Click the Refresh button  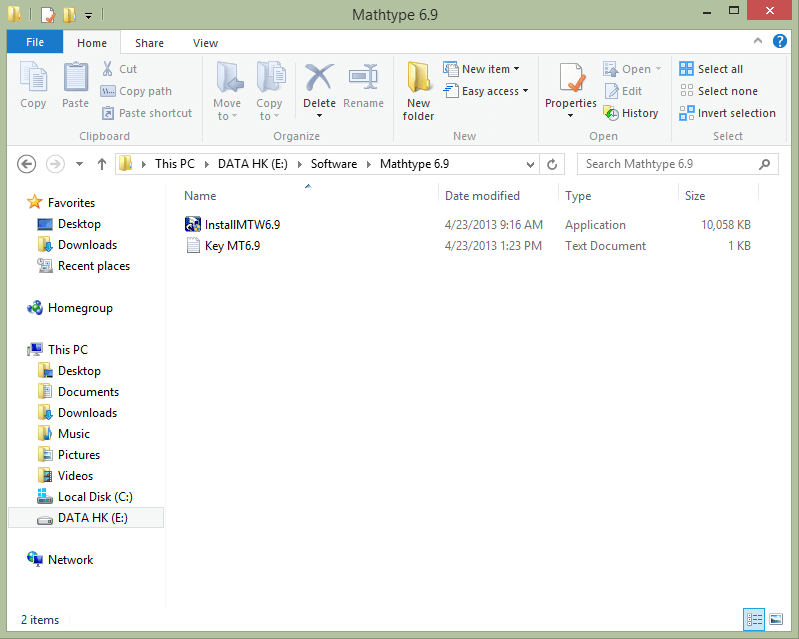(x=552, y=164)
